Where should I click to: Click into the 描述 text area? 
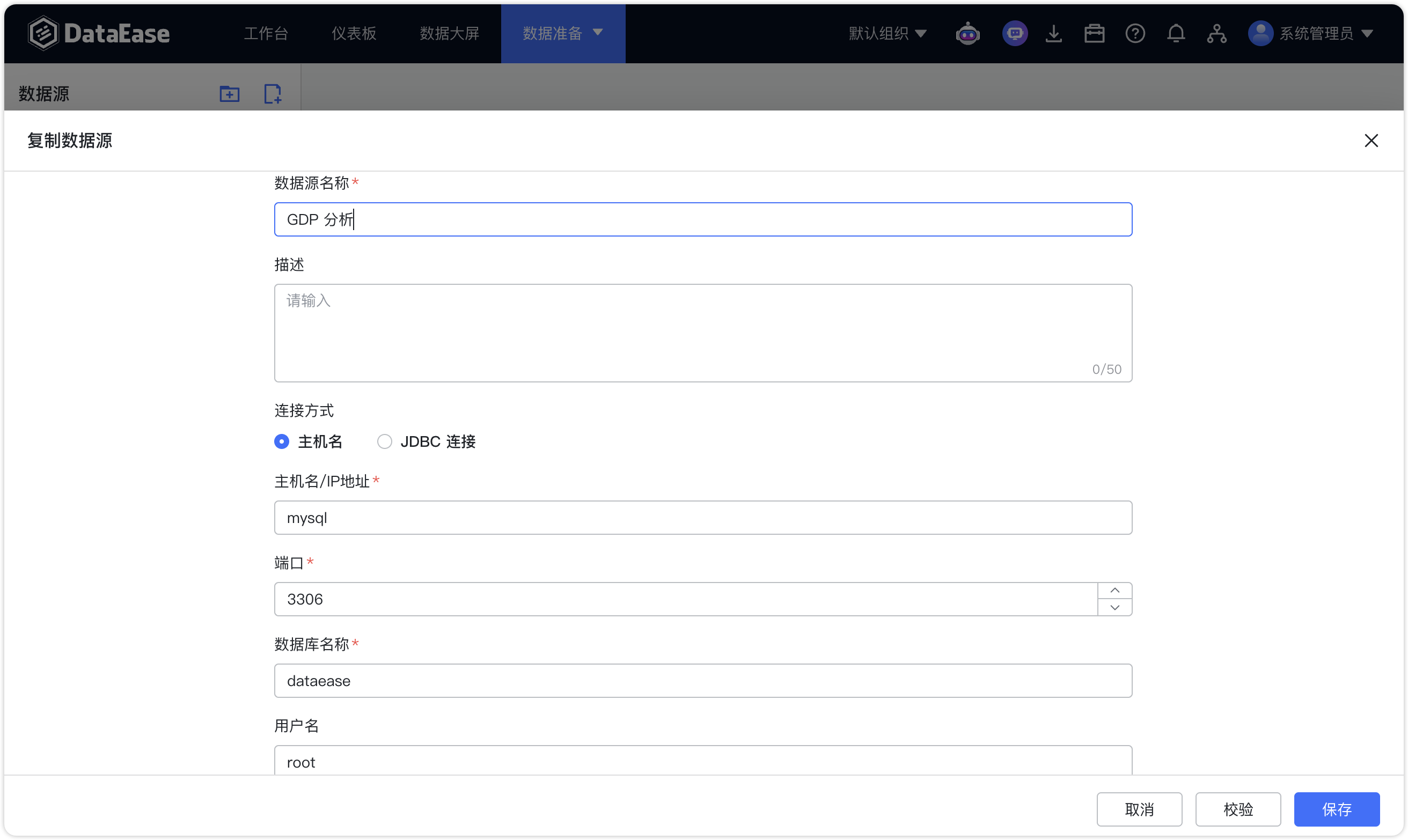[x=702, y=333]
